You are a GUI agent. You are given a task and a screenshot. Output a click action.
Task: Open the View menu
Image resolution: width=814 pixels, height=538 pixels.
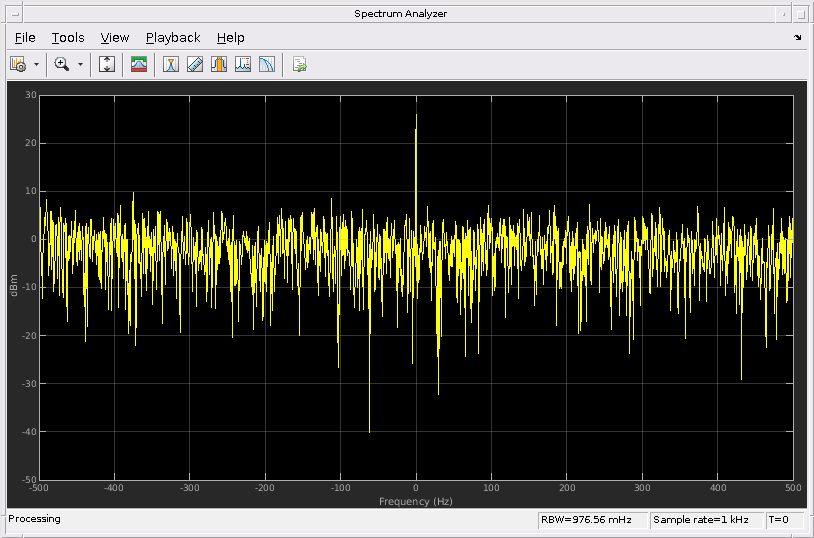[115, 38]
